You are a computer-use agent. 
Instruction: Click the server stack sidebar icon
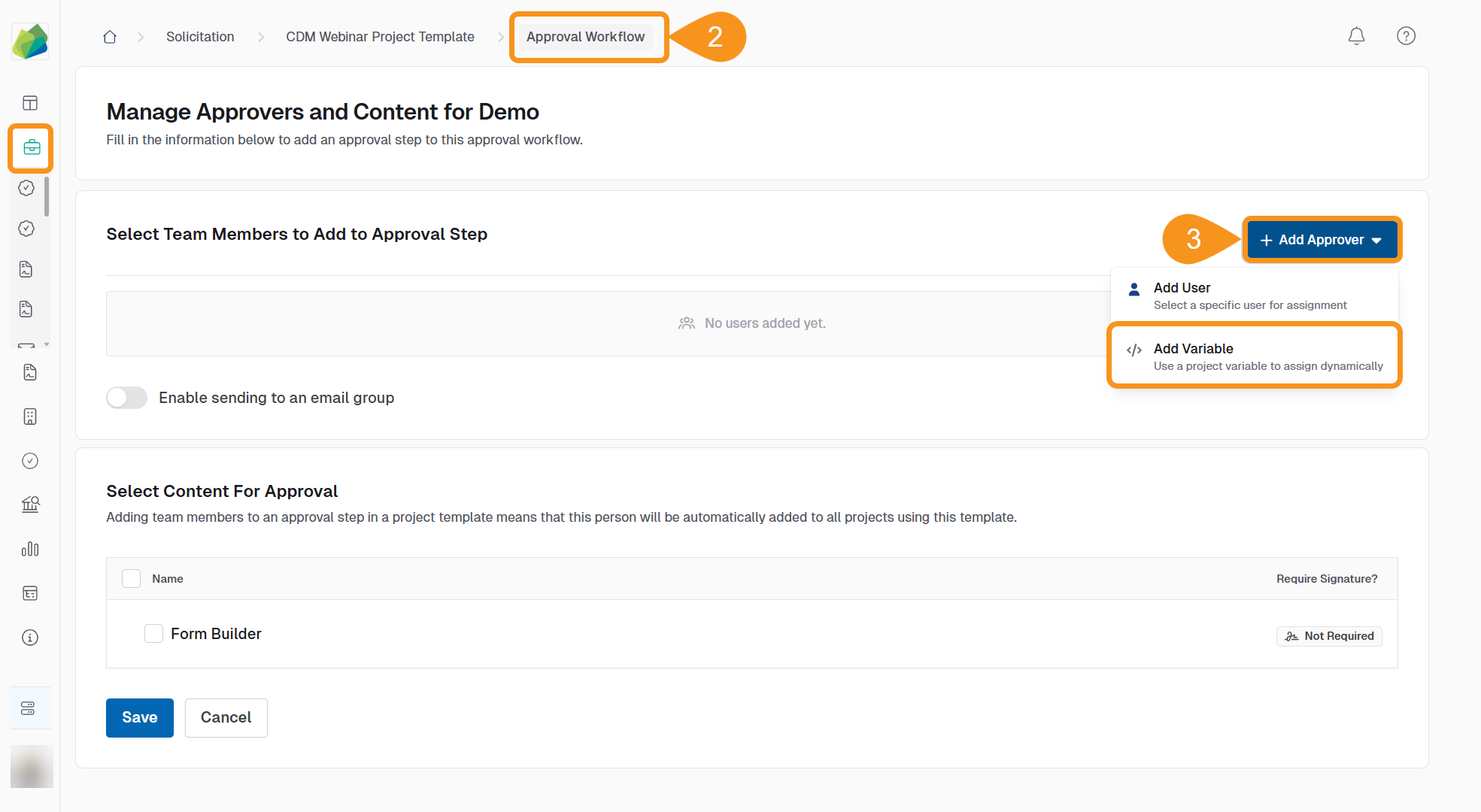[29, 708]
